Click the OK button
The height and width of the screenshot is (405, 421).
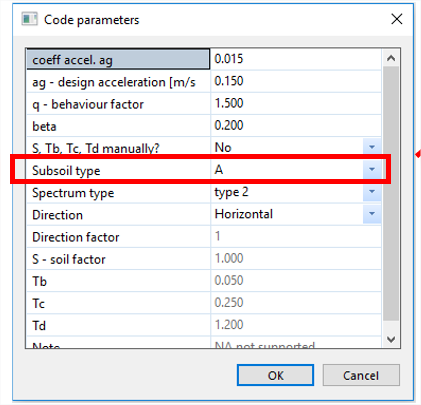coord(275,375)
